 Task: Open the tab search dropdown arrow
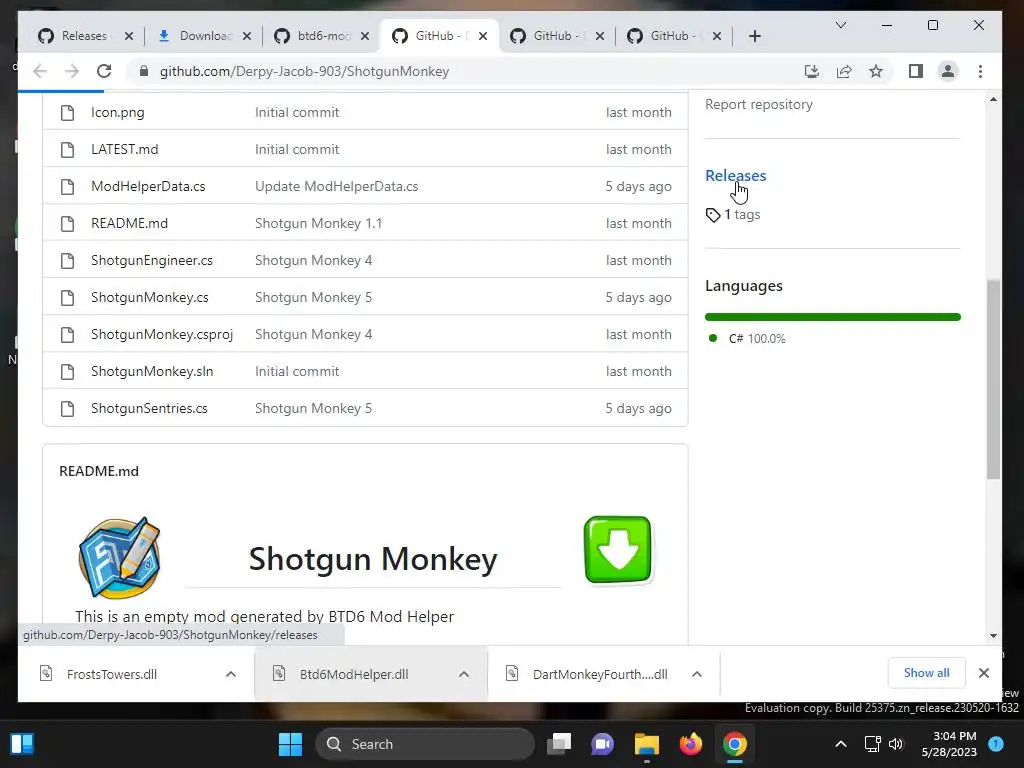point(841,25)
